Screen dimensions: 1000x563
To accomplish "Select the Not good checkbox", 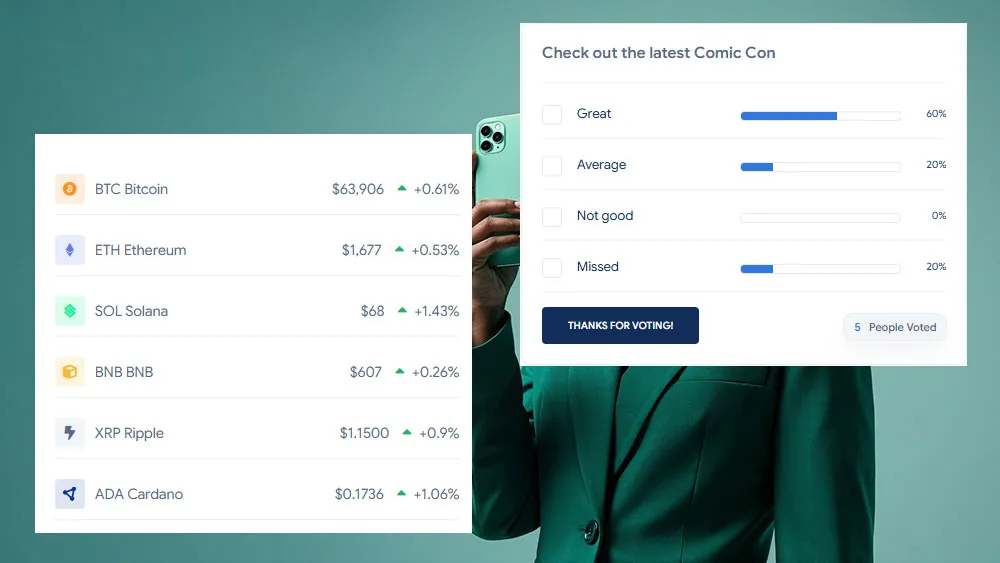I will point(552,217).
